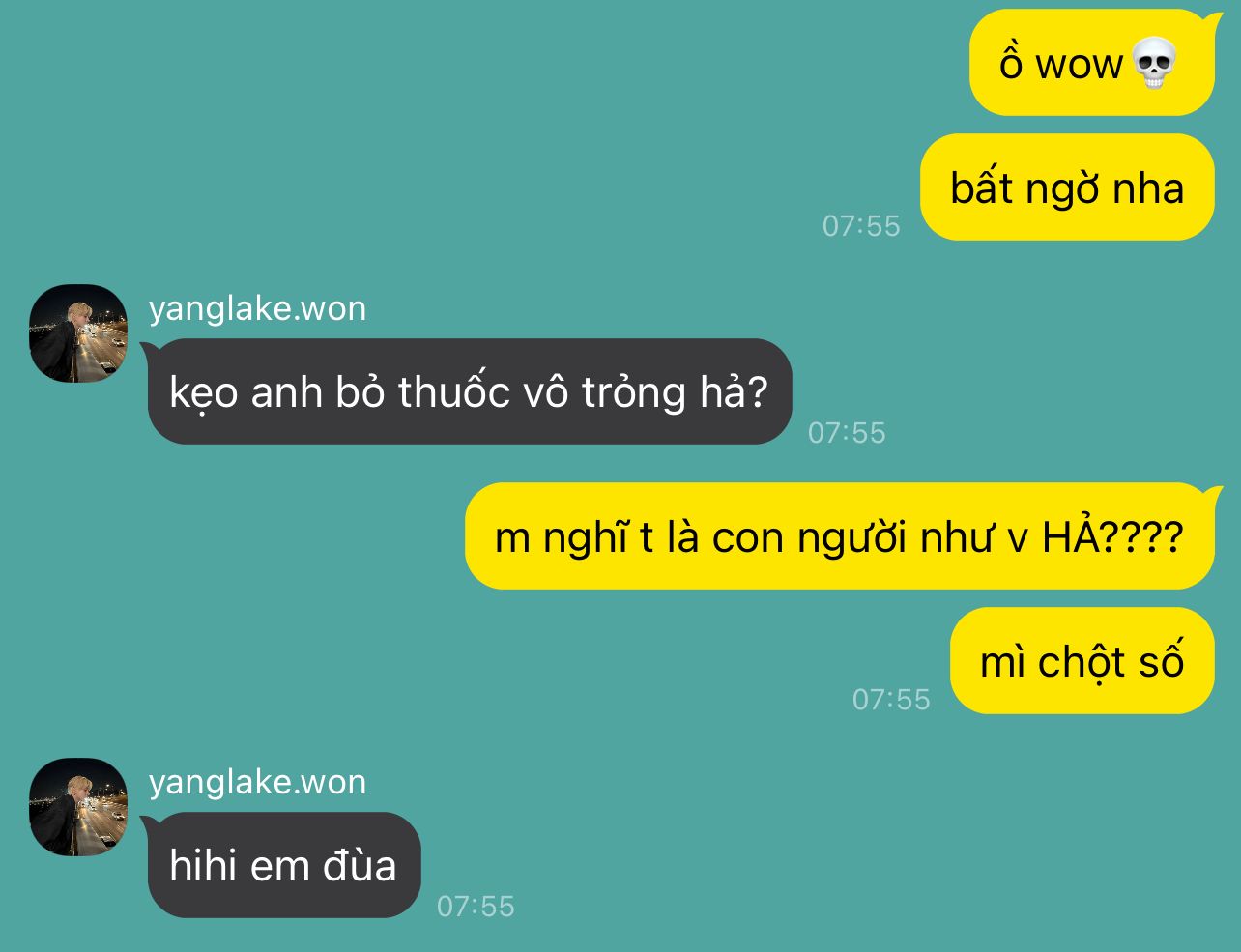Select the 'bất ngờ nha' bubble
The height and width of the screenshot is (952, 1241).
coord(1067,188)
